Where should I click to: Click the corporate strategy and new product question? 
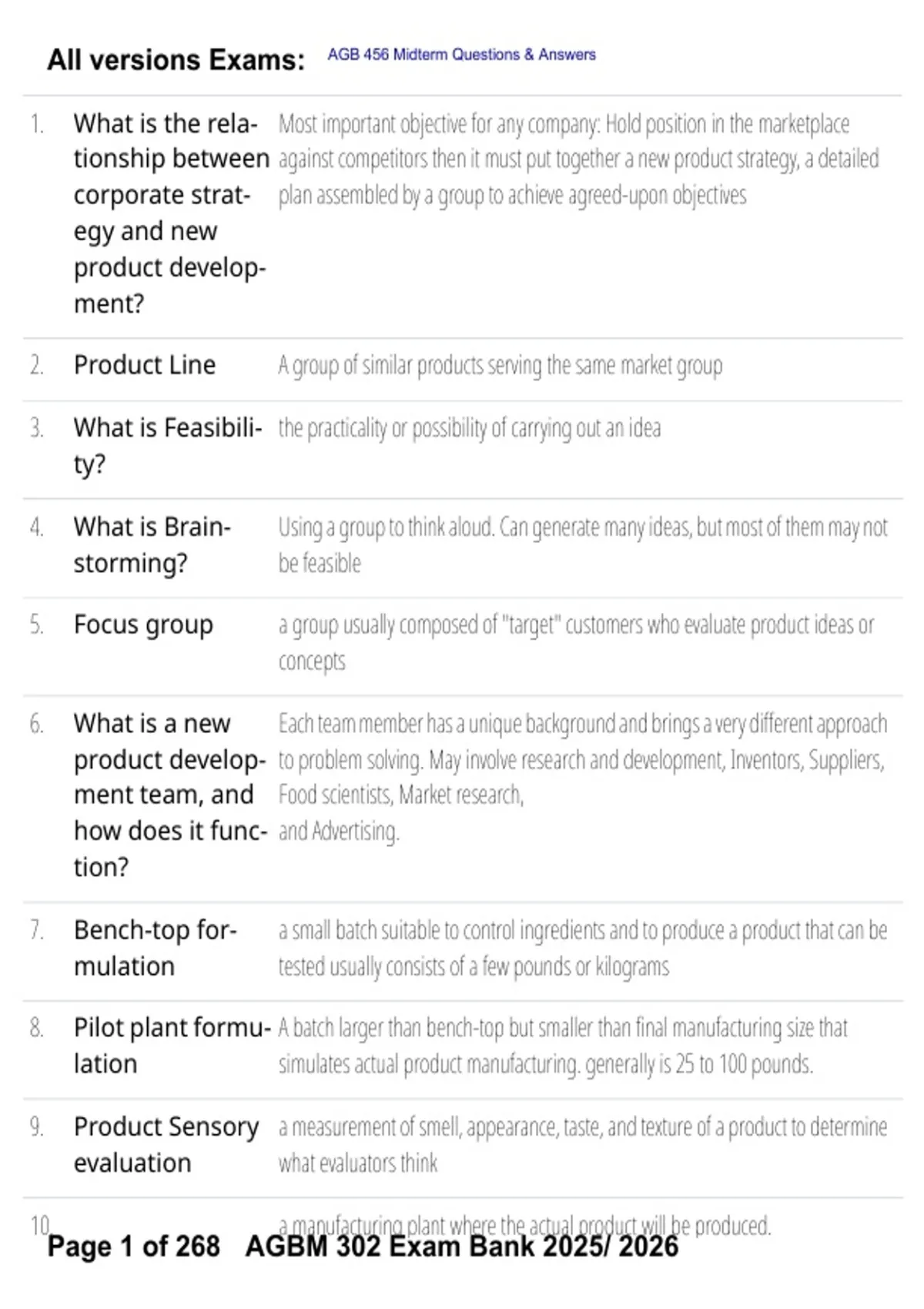point(172,213)
